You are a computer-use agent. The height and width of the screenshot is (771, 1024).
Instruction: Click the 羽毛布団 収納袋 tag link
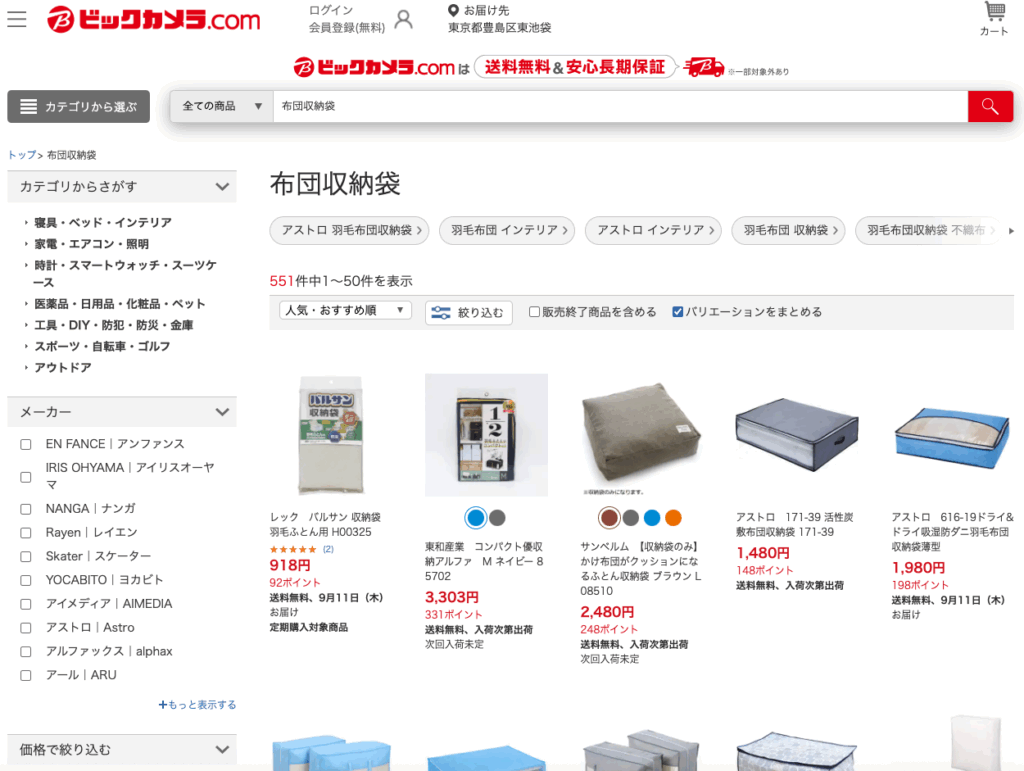point(788,230)
